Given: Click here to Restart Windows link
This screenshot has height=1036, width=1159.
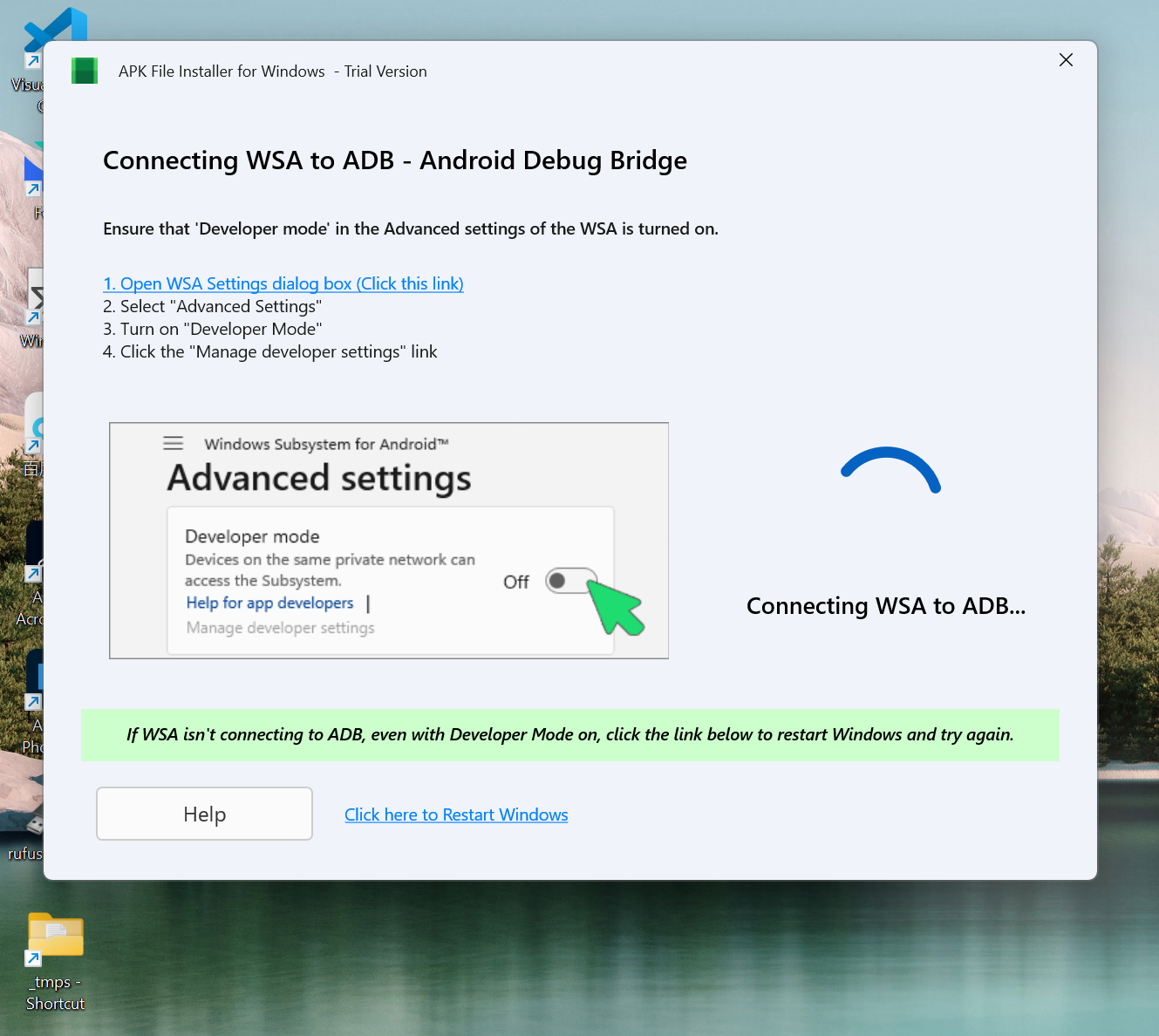Looking at the screenshot, I should pyautogui.click(x=456, y=814).
